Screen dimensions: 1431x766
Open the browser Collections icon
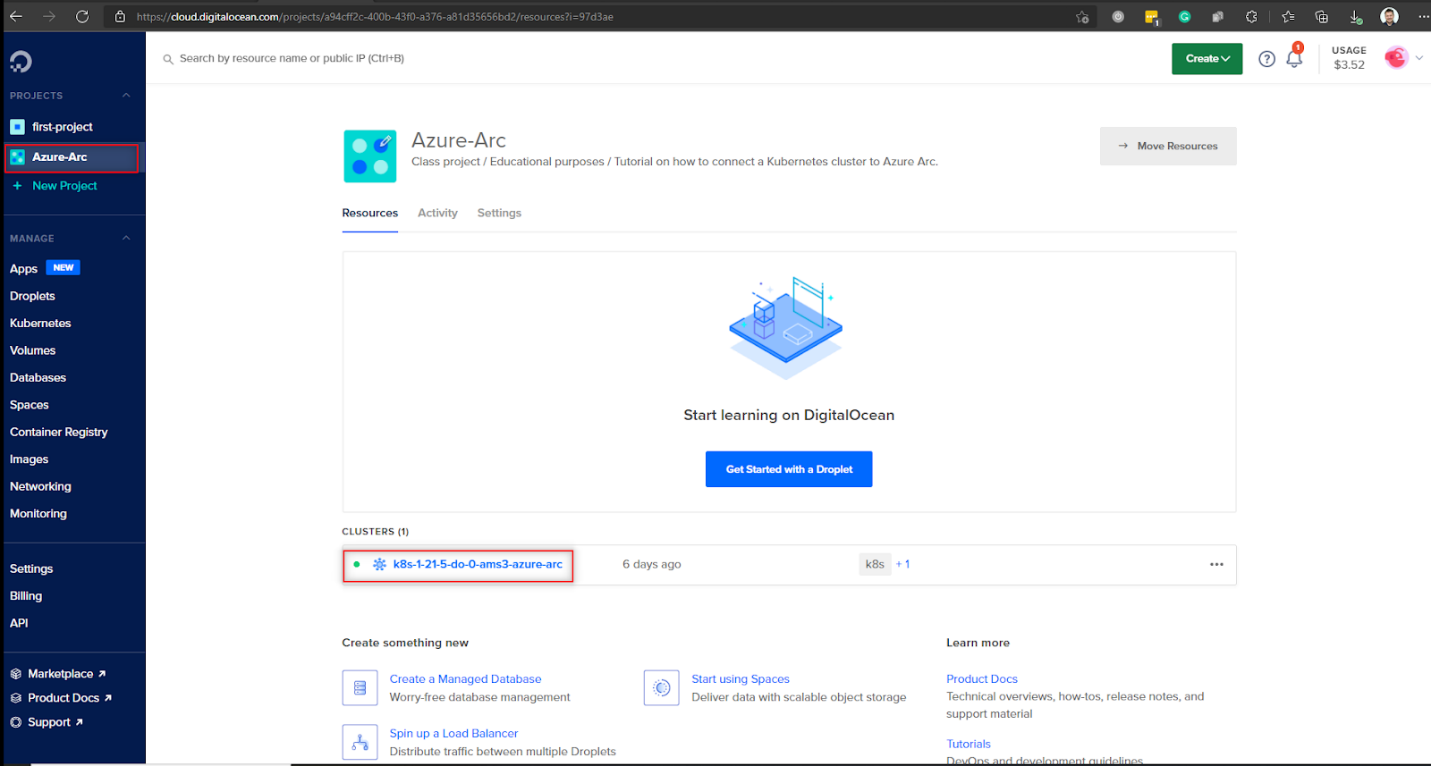(1321, 17)
